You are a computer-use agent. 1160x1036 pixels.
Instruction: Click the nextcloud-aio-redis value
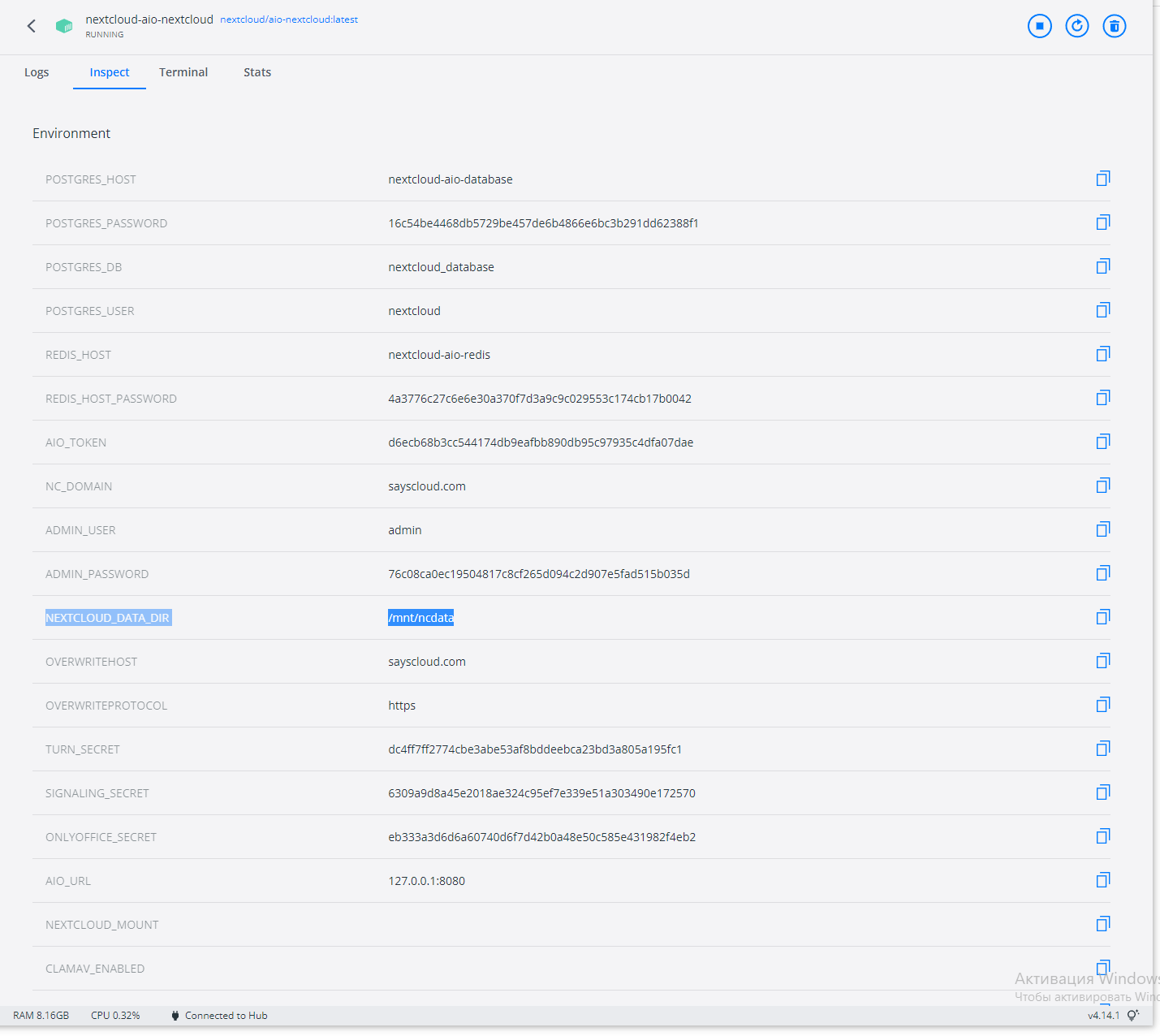[439, 355]
